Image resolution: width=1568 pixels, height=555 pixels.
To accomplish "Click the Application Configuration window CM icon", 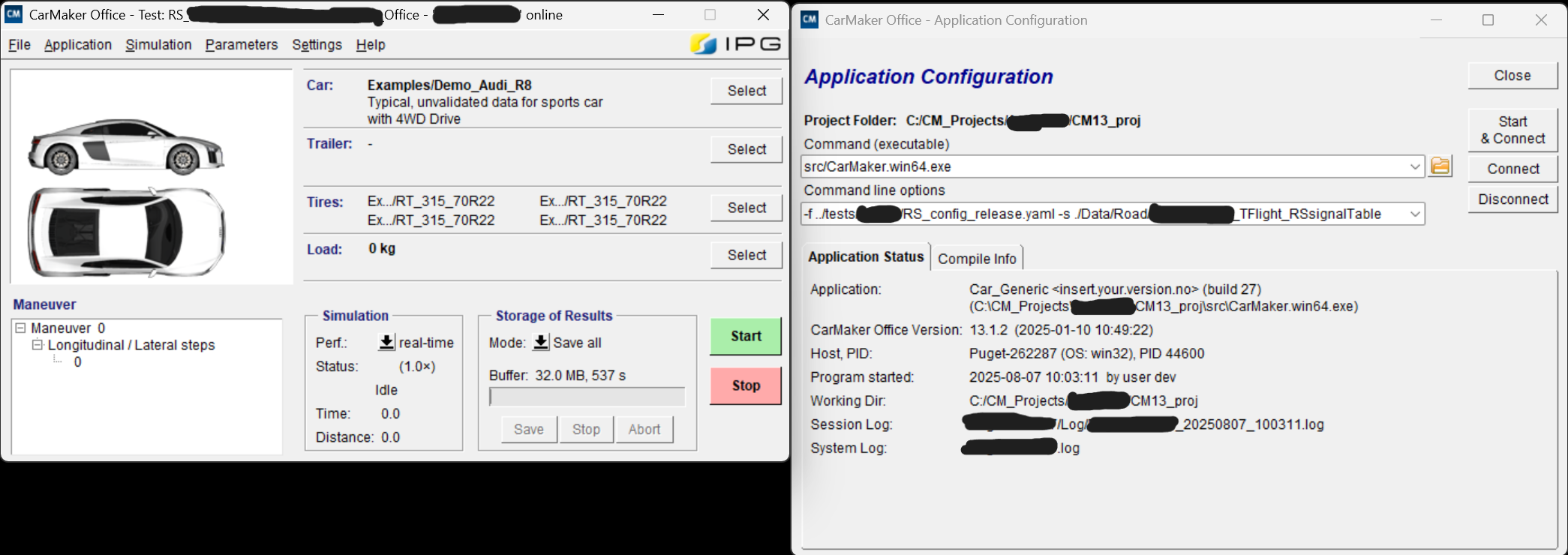I will tap(810, 19).
